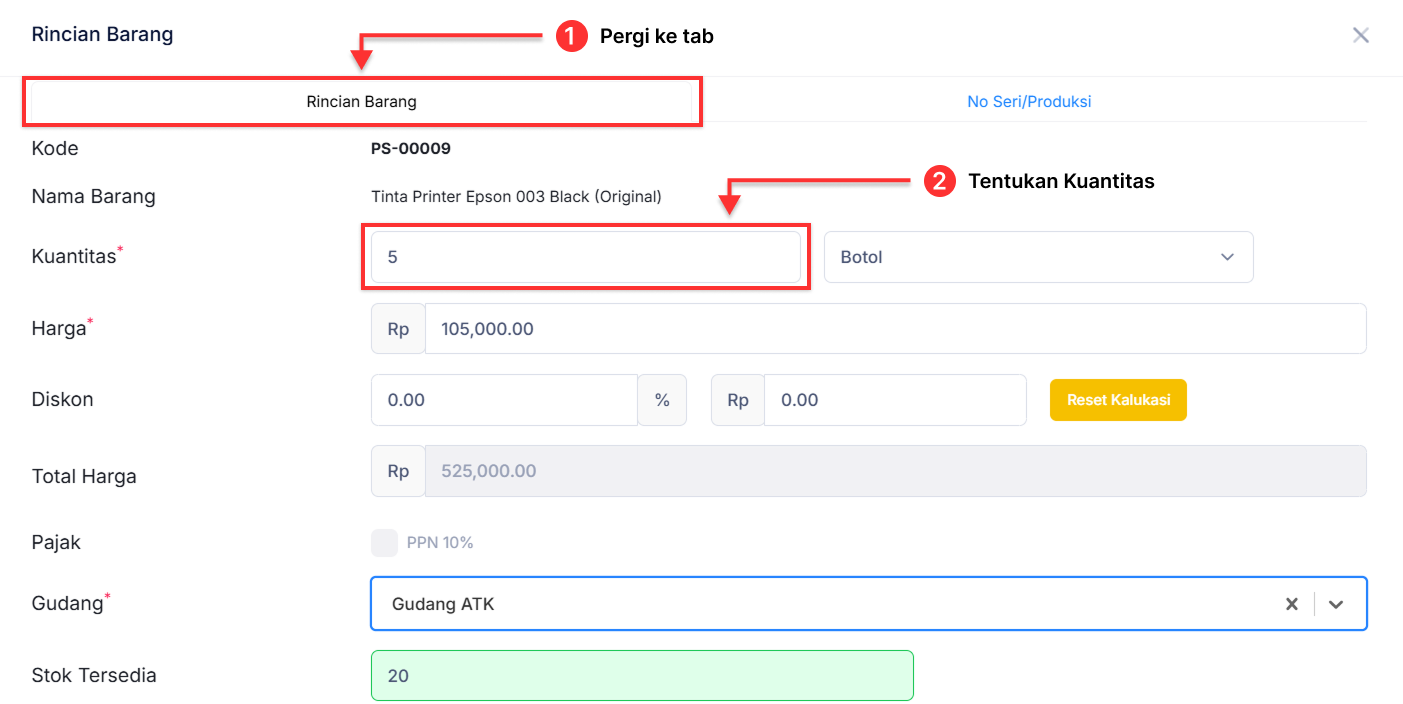
Task: Switch to the Rincian Barang tab
Action: click(x=361, y=101)
